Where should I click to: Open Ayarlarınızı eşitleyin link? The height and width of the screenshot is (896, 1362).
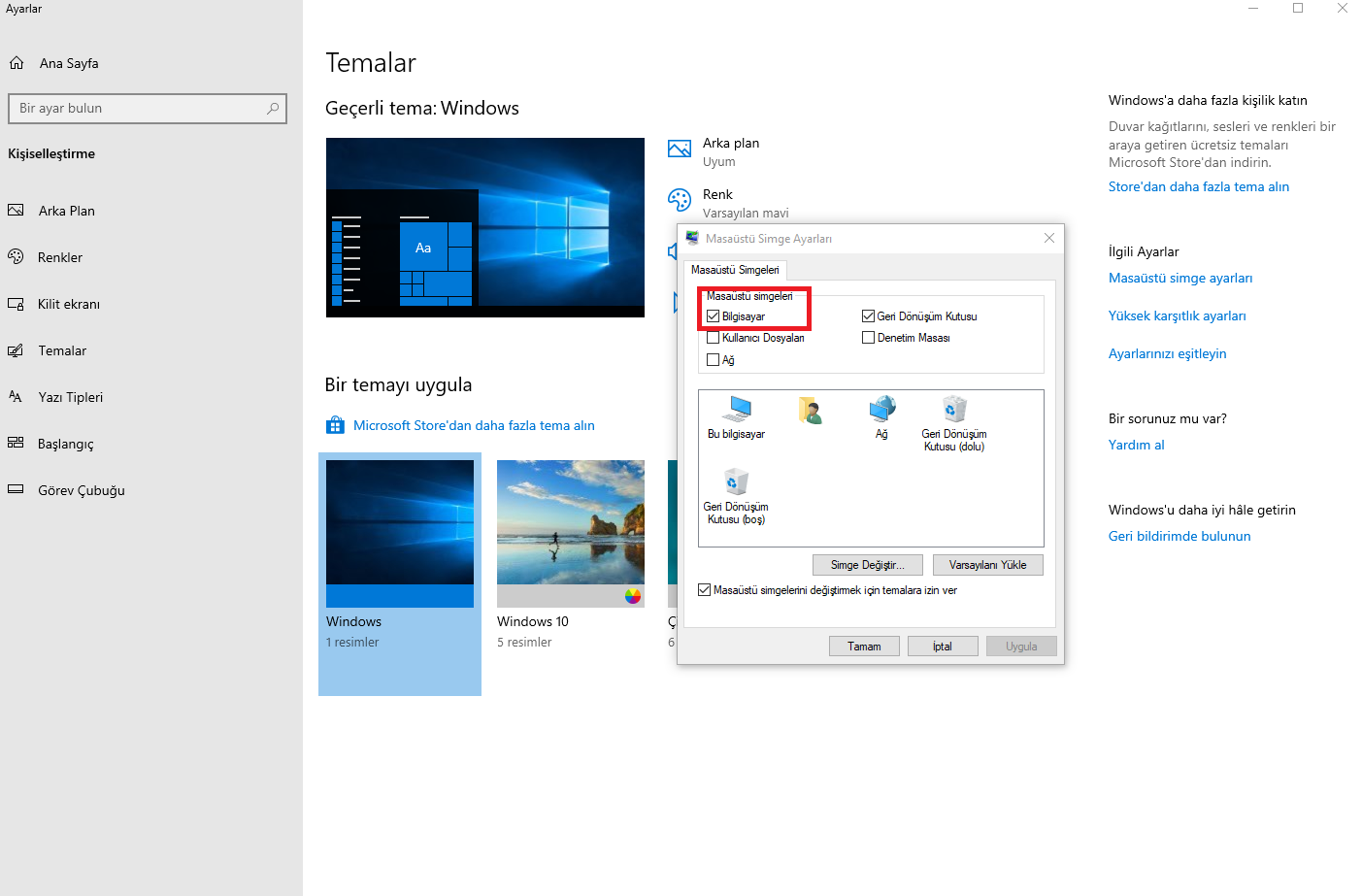click(x=1168, y=354)
